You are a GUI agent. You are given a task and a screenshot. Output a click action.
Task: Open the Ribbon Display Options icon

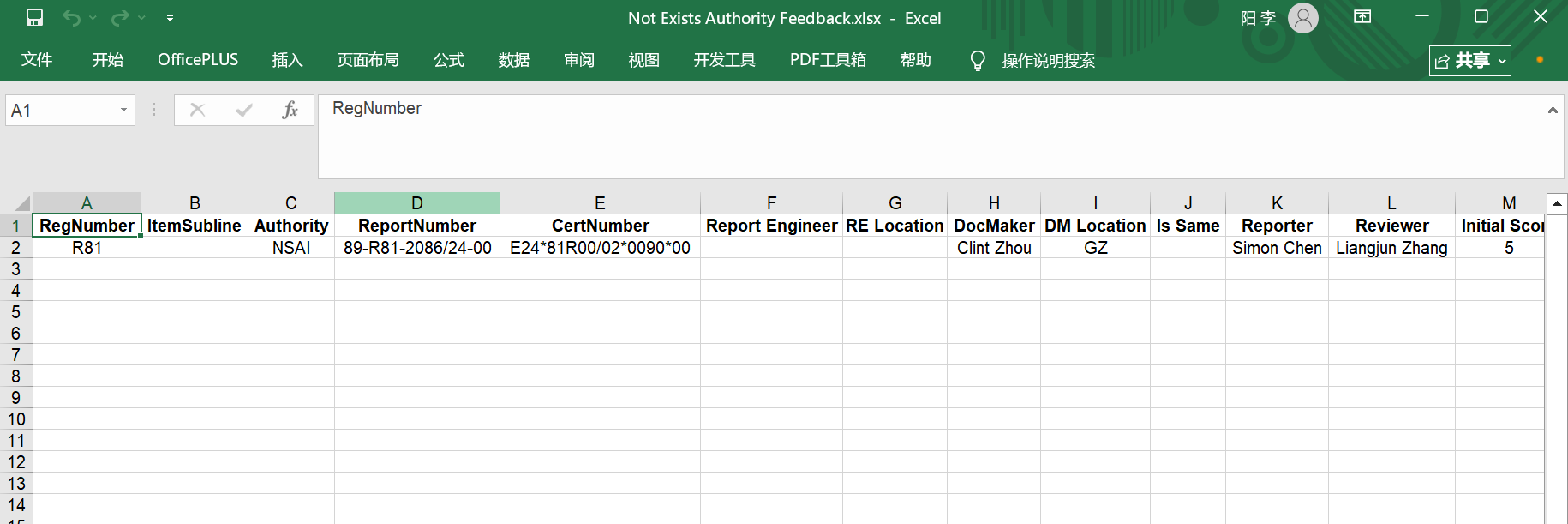1362,17
